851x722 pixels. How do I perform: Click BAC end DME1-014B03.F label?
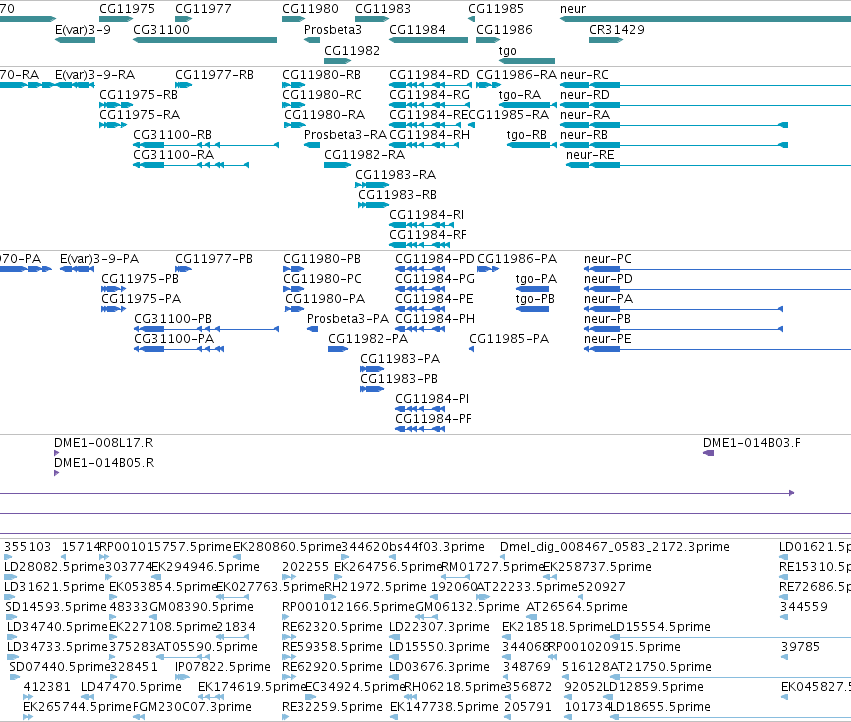(752, 443)
